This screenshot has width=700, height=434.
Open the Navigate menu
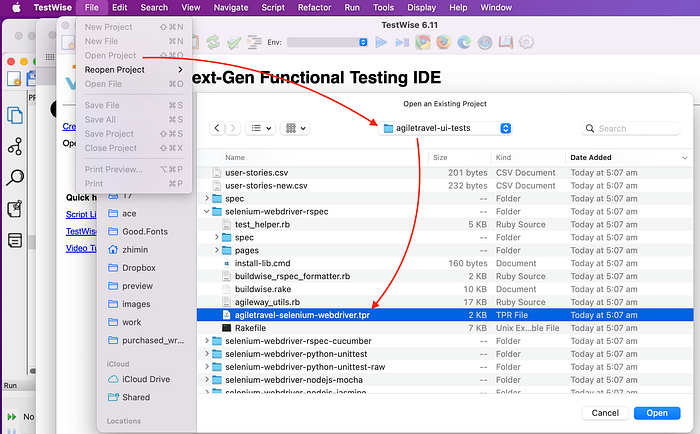tap(230, 8)
